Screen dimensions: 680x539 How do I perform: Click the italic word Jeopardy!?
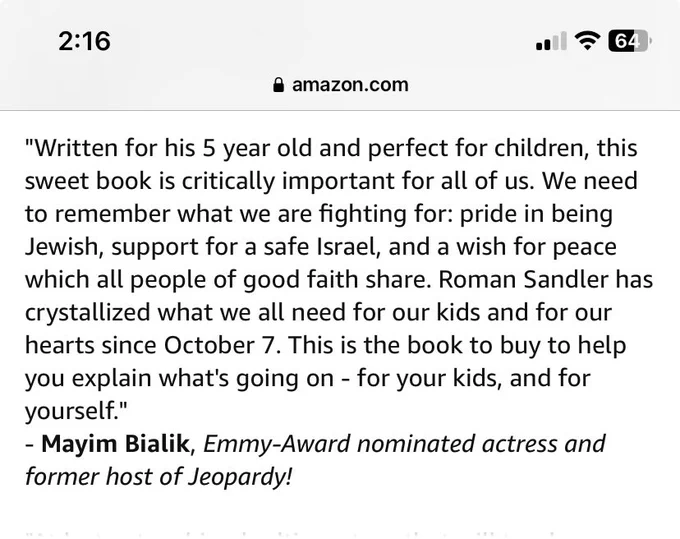(240, 477)
